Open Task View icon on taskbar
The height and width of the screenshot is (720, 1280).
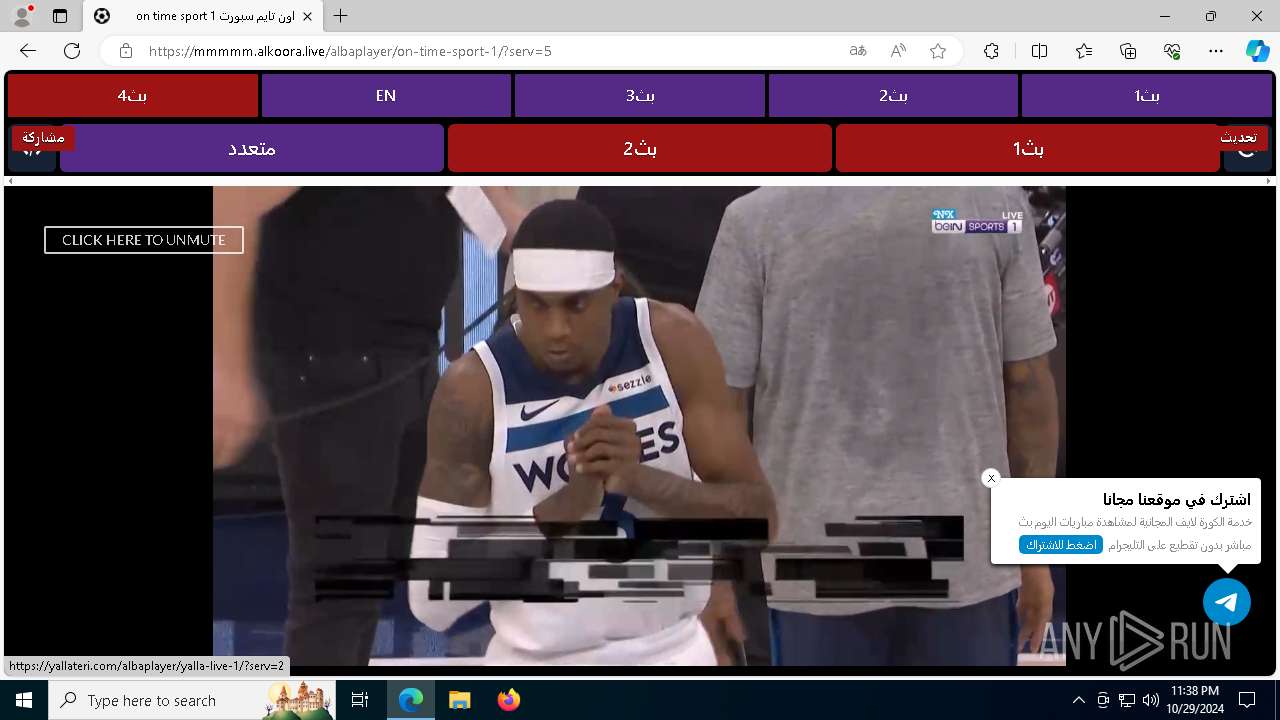pyautogui.click(x=360, y=700)
